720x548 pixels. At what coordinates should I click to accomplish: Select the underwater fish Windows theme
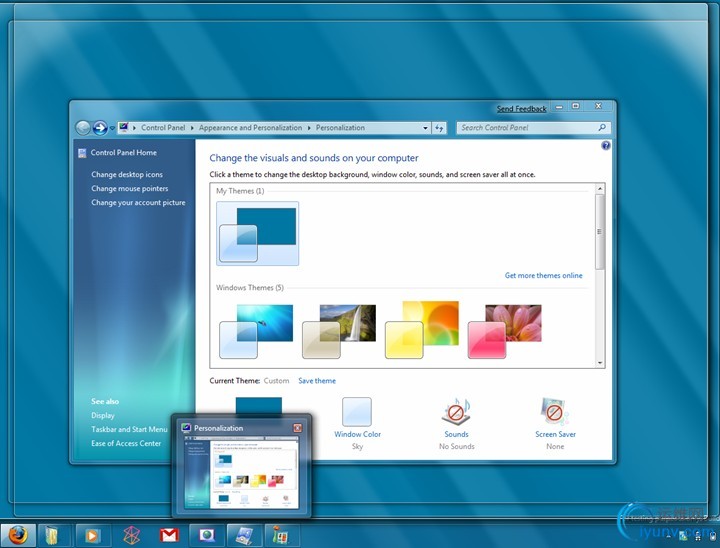pyautogui.click(x=256, y=331)
